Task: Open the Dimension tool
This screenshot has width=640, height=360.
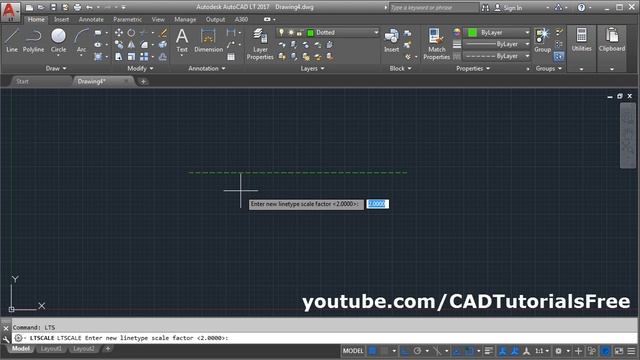Action: click(x=208, y=41)
